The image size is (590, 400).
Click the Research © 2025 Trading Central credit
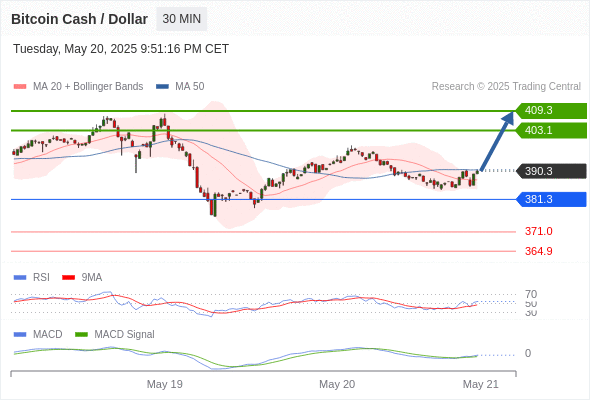point(506,87)
